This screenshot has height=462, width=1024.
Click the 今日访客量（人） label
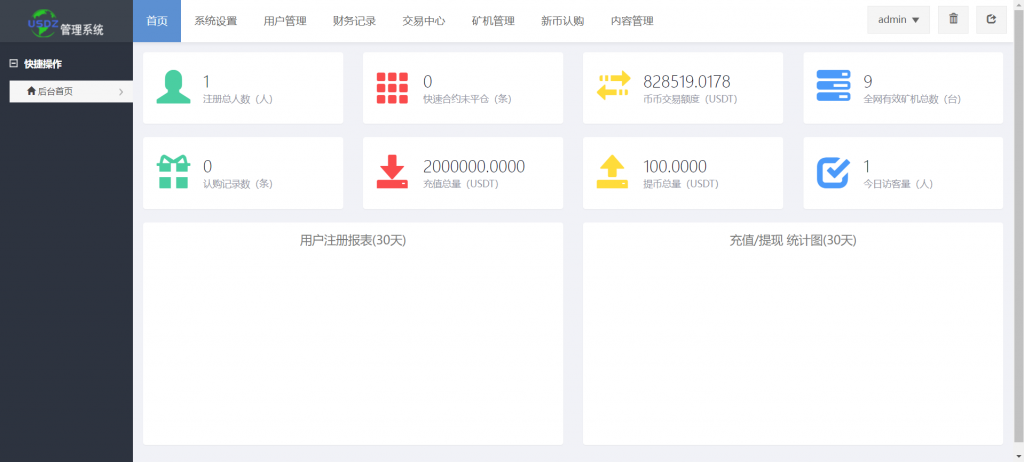(x=898, y=184)
